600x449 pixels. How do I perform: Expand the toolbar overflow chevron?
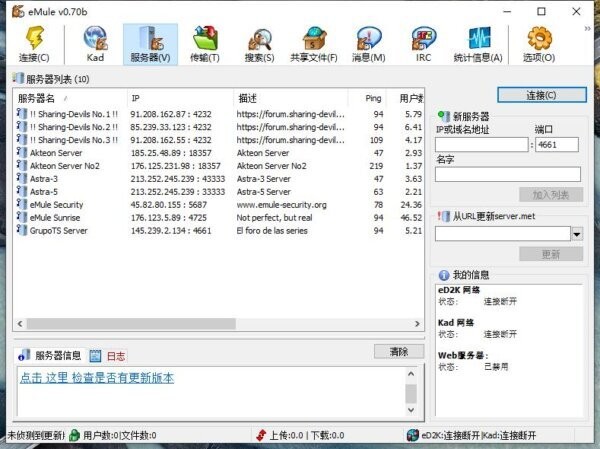pos(587,28)
